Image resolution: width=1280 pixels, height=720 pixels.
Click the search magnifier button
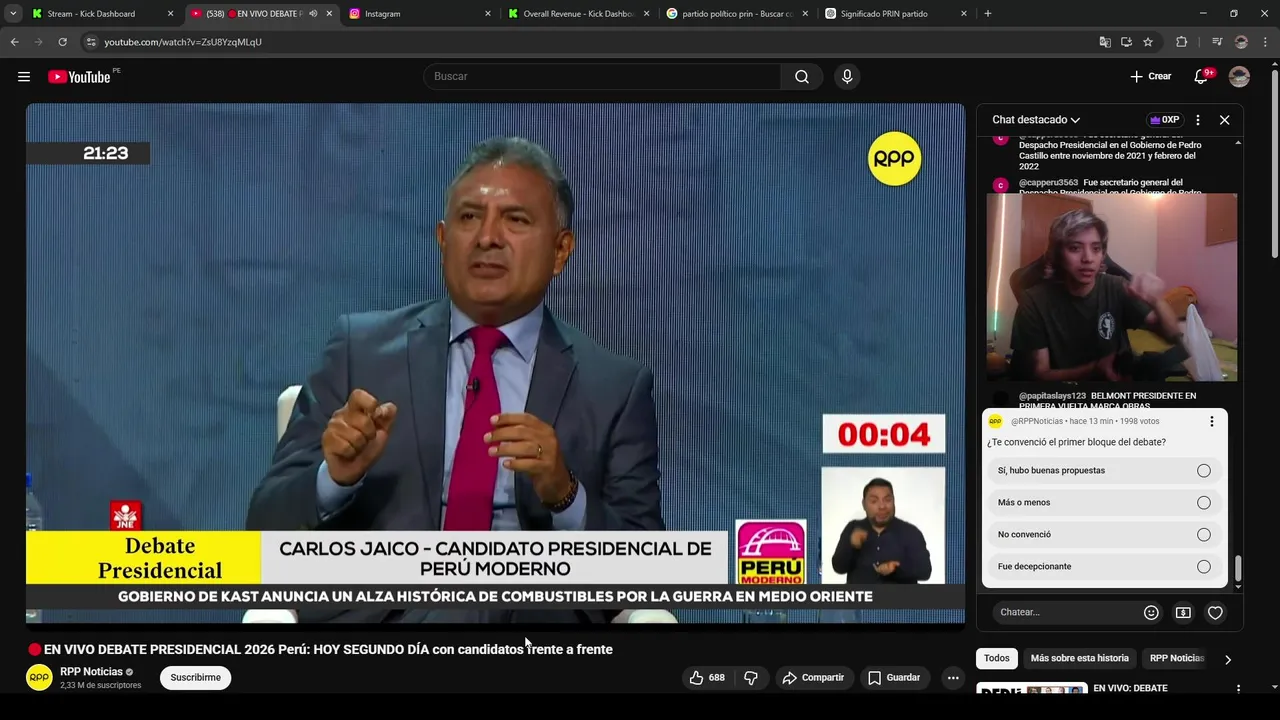coord(802,77)
